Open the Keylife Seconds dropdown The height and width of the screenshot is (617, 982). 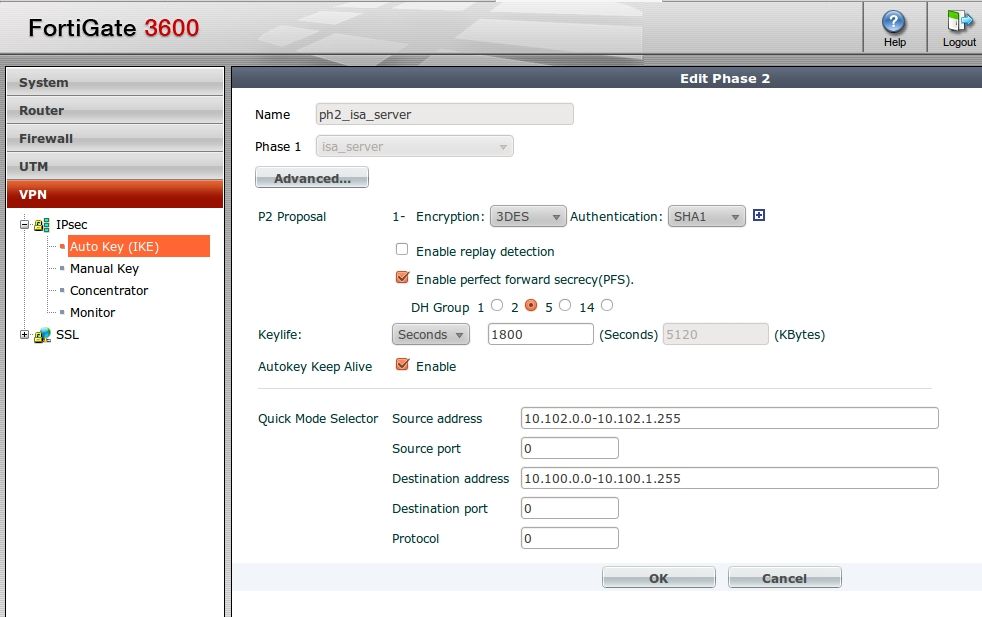pyautogui.click(x=431, y=334)
